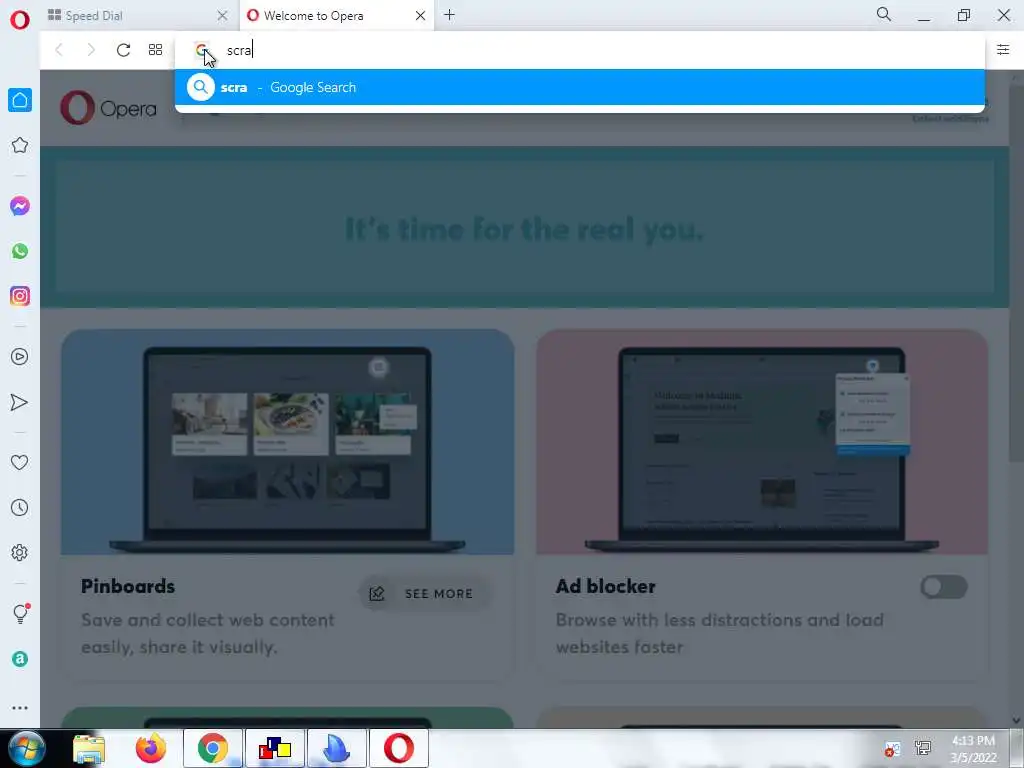Click the Opera logo on the page

[108, 108]
